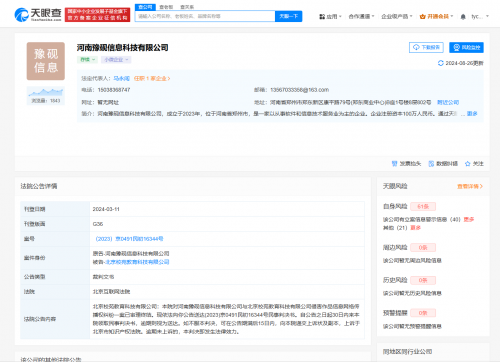500x362 pixels.
Task: Switch to the 查关系 search tab
Action: 187,7
